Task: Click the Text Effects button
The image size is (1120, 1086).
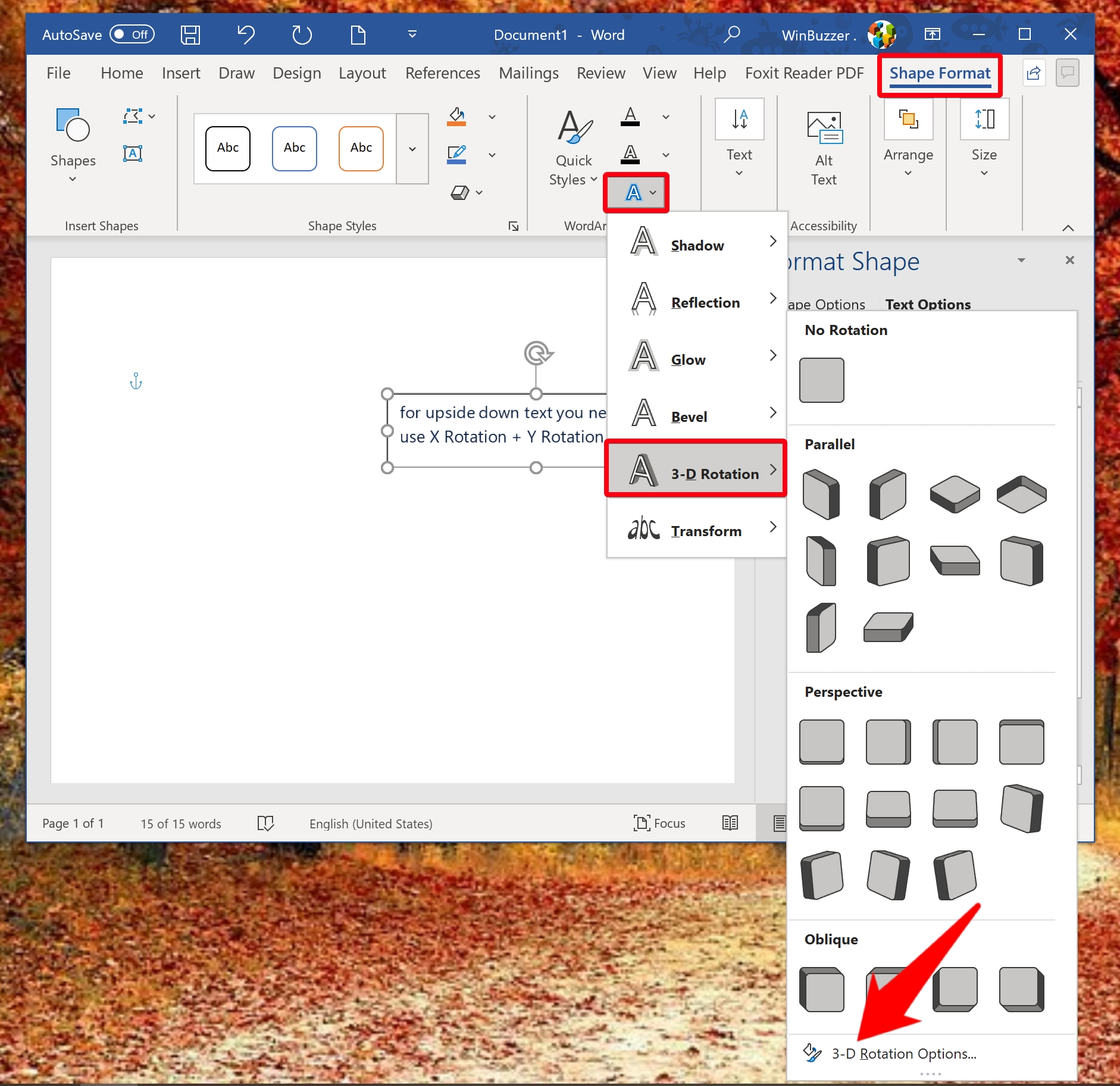Action: pos(636,192)
